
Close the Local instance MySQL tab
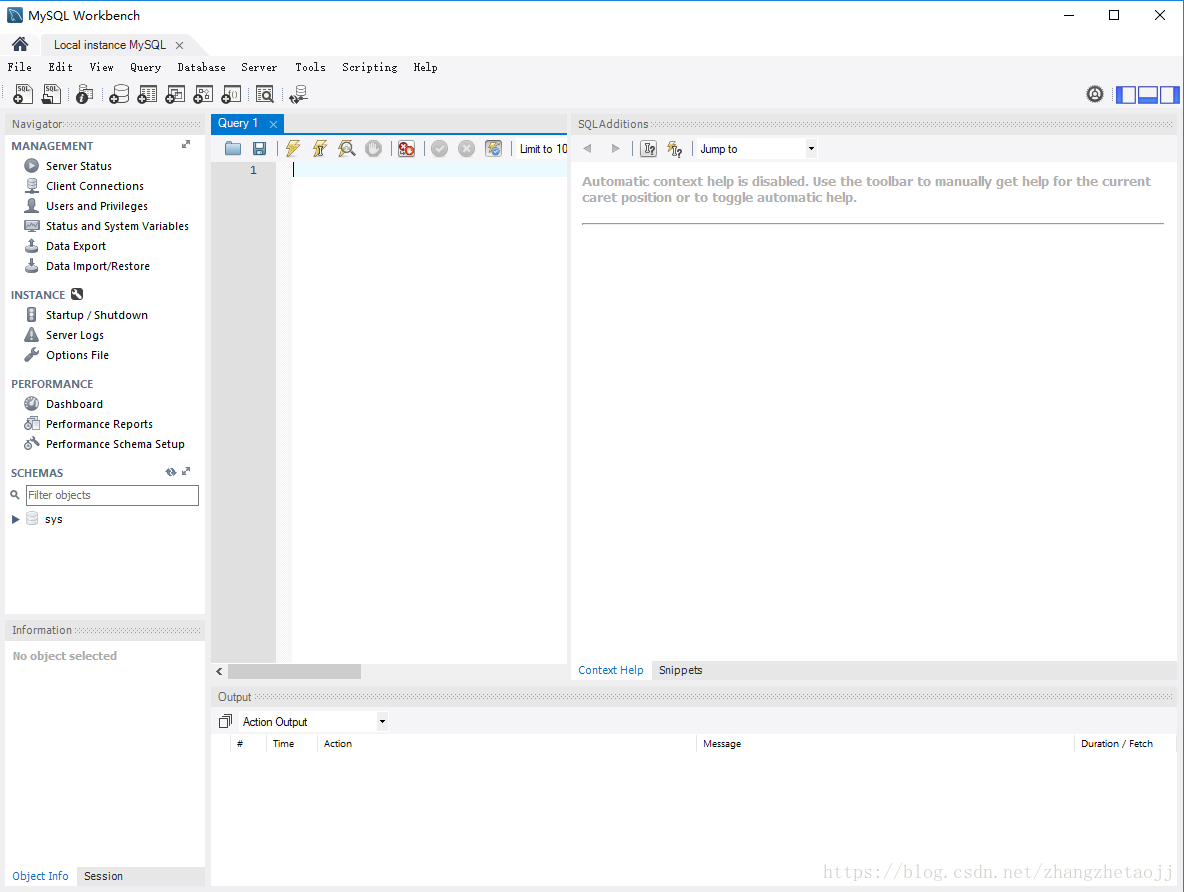[179, 45]
